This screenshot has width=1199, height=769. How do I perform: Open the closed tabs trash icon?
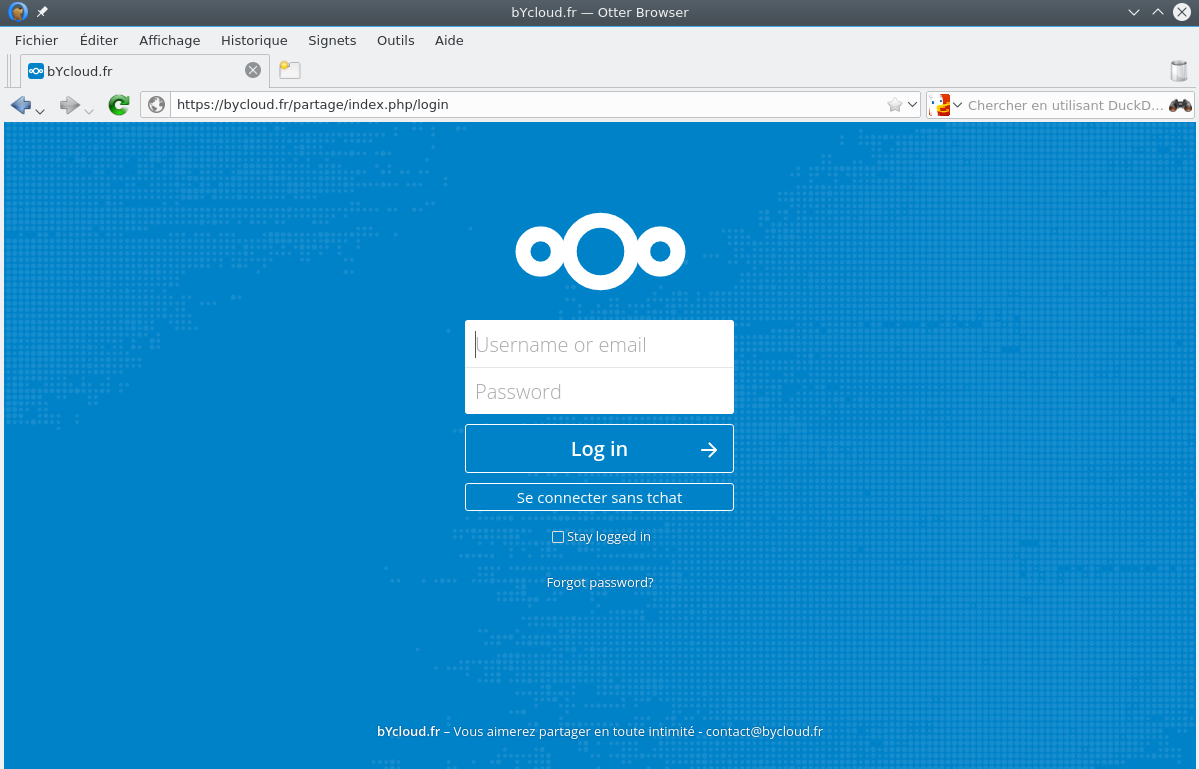click(x=1179, y=70)
